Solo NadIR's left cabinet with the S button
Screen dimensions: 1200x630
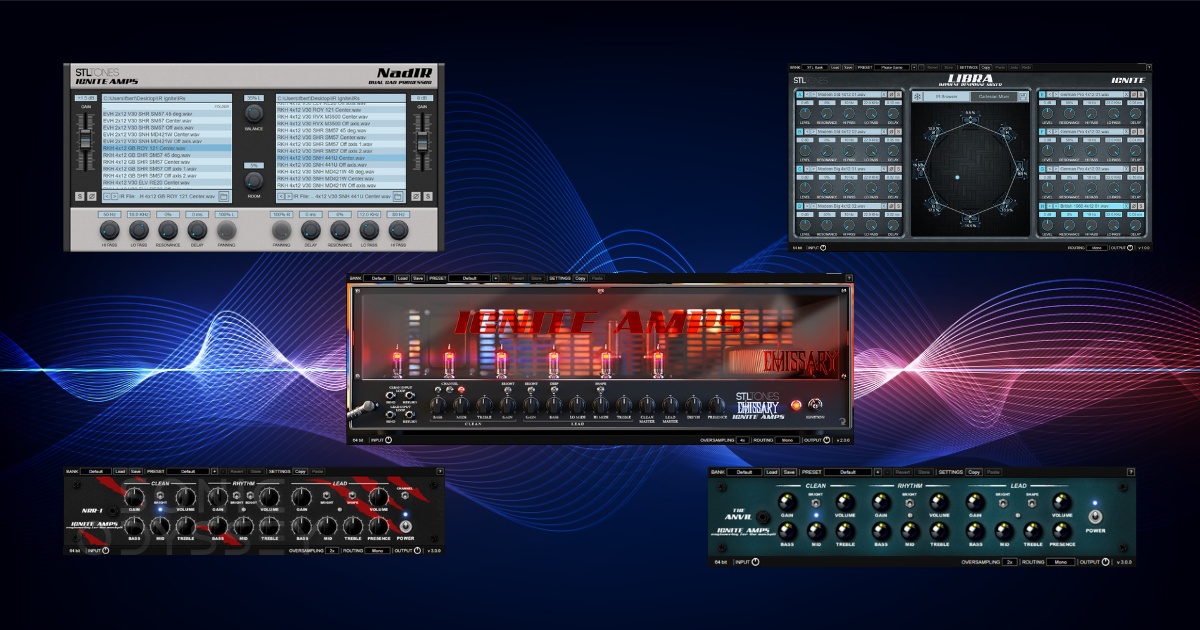pos(78,197)
